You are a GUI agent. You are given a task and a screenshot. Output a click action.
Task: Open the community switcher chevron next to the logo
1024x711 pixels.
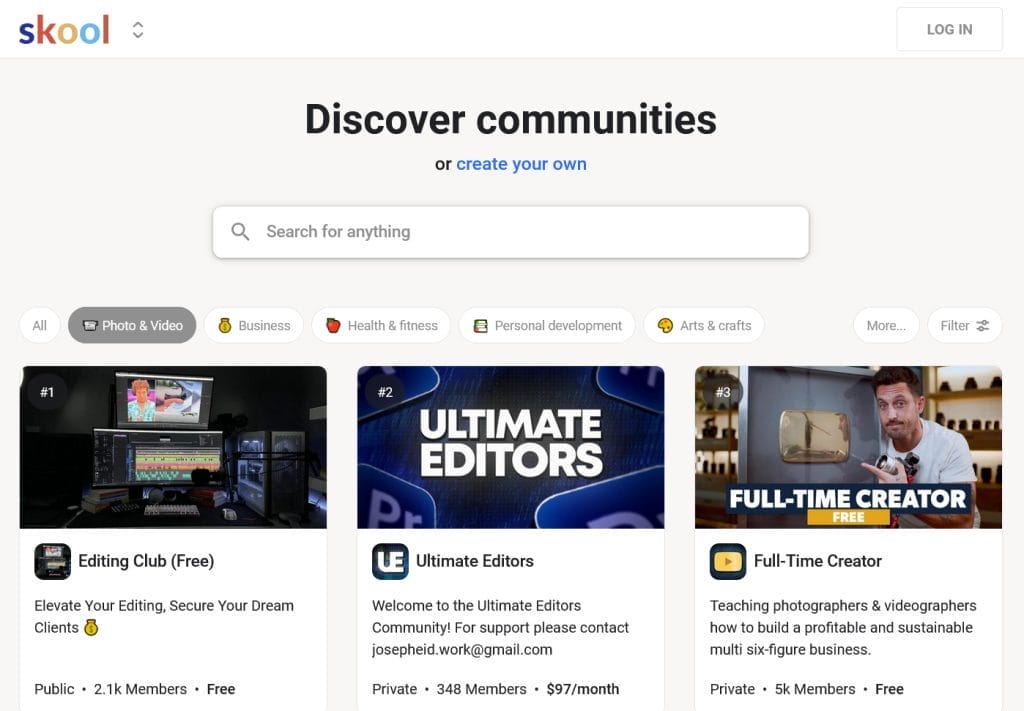138,30
